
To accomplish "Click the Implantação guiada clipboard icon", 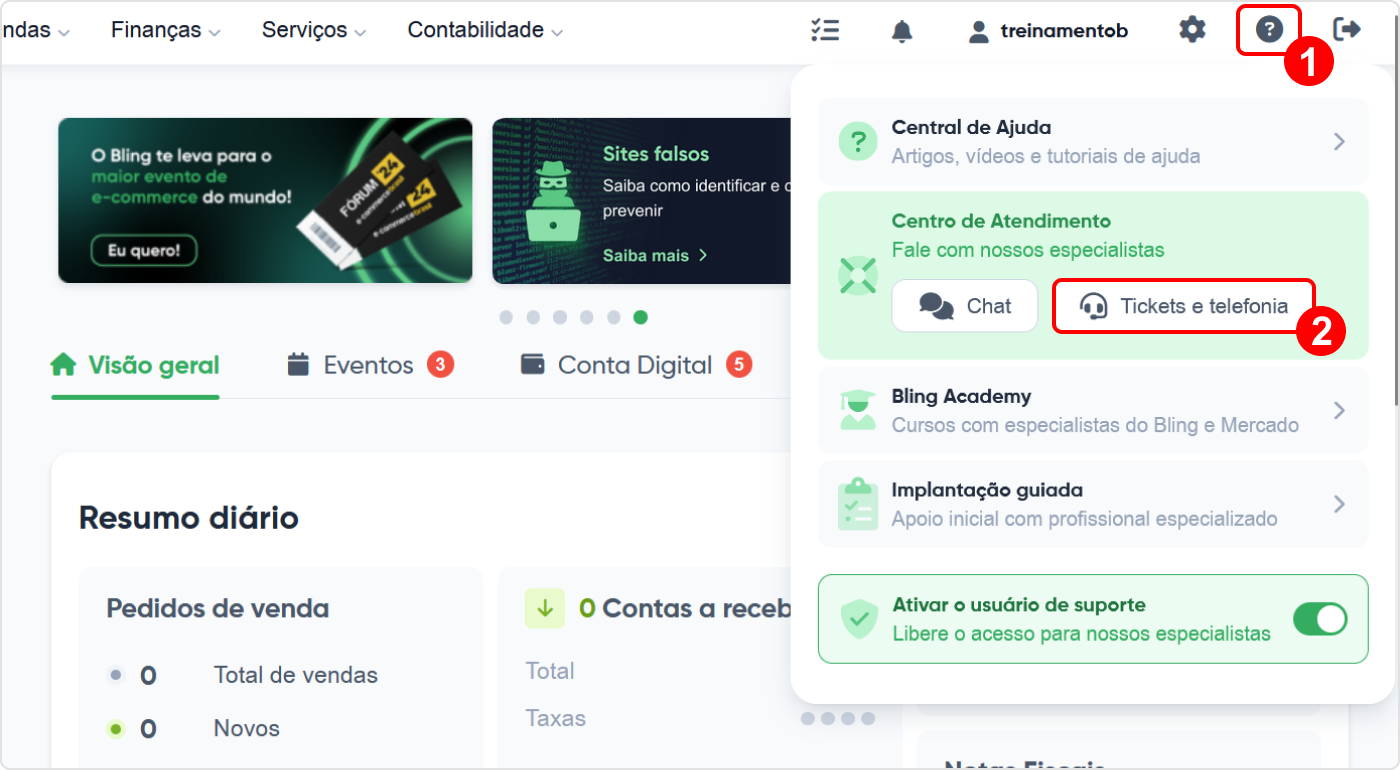I will coord(857,504).
